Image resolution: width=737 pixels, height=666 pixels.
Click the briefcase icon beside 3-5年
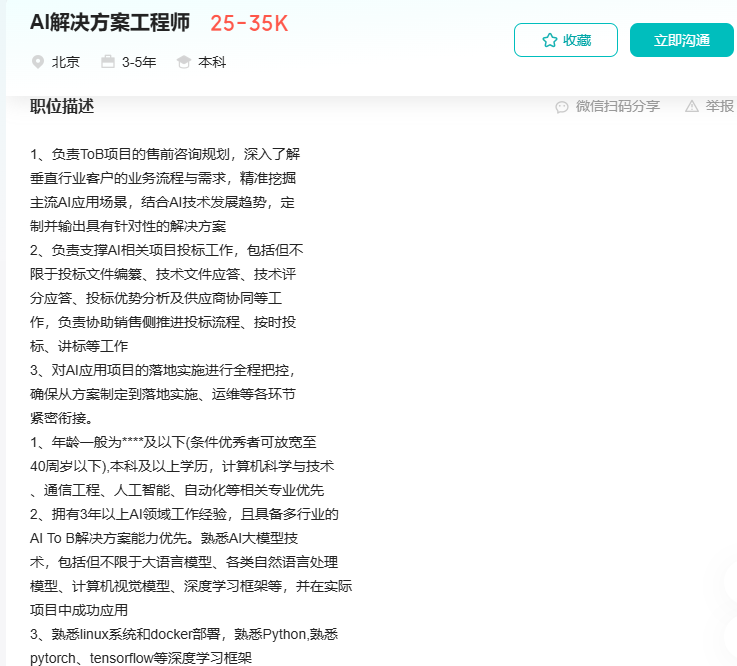tap(108, 62)
